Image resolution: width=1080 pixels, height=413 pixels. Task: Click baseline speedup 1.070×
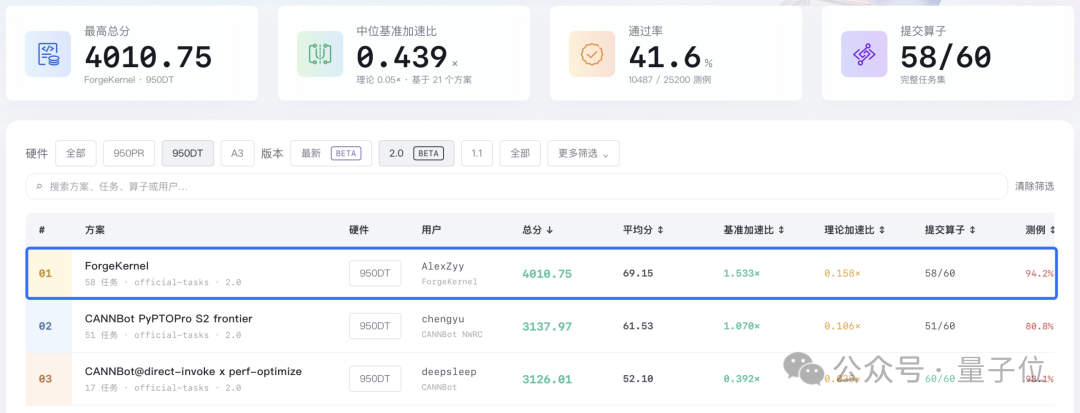tap(741, 326)
